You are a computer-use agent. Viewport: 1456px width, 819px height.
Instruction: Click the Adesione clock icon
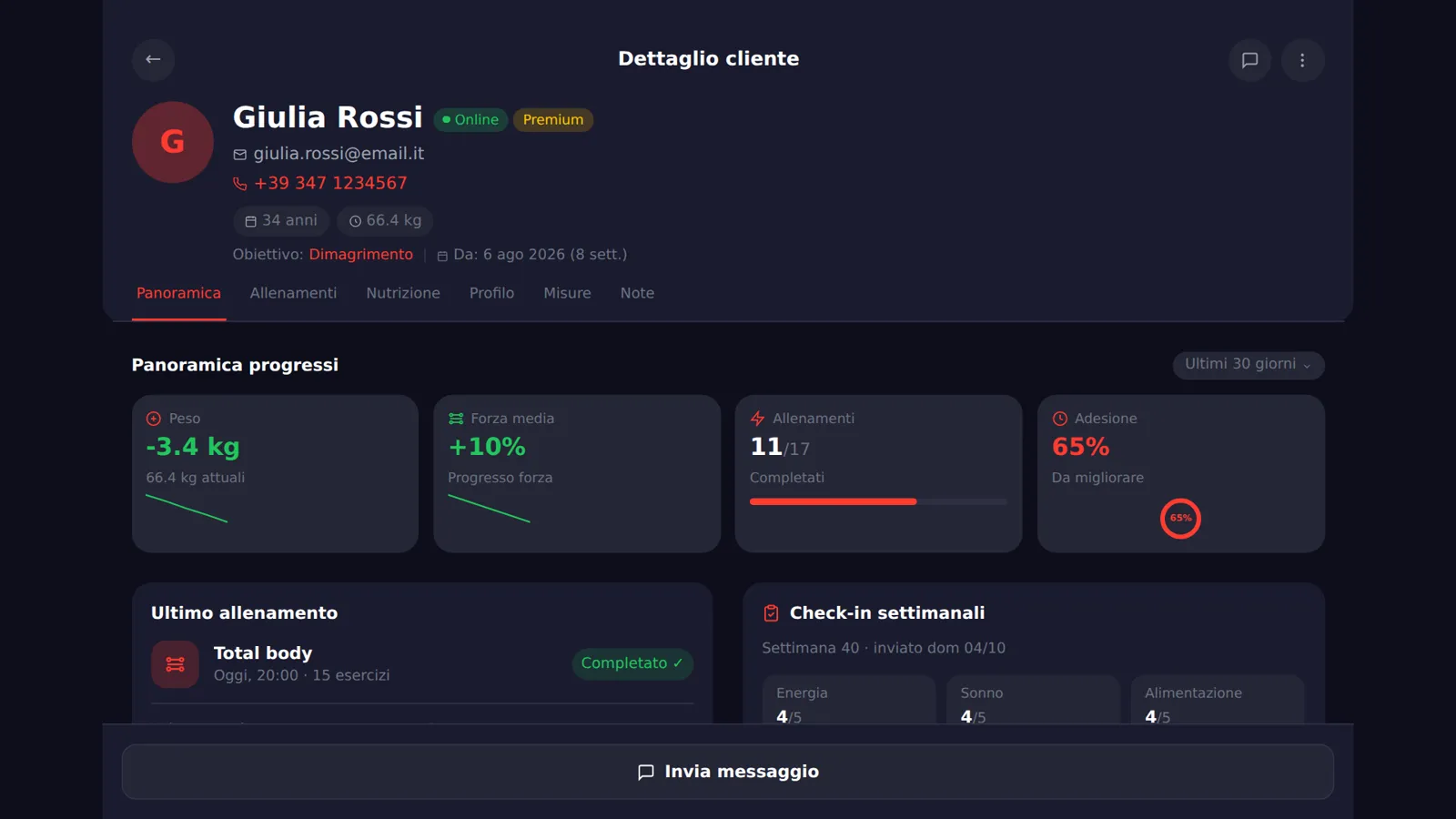[x=1060, y=419]
